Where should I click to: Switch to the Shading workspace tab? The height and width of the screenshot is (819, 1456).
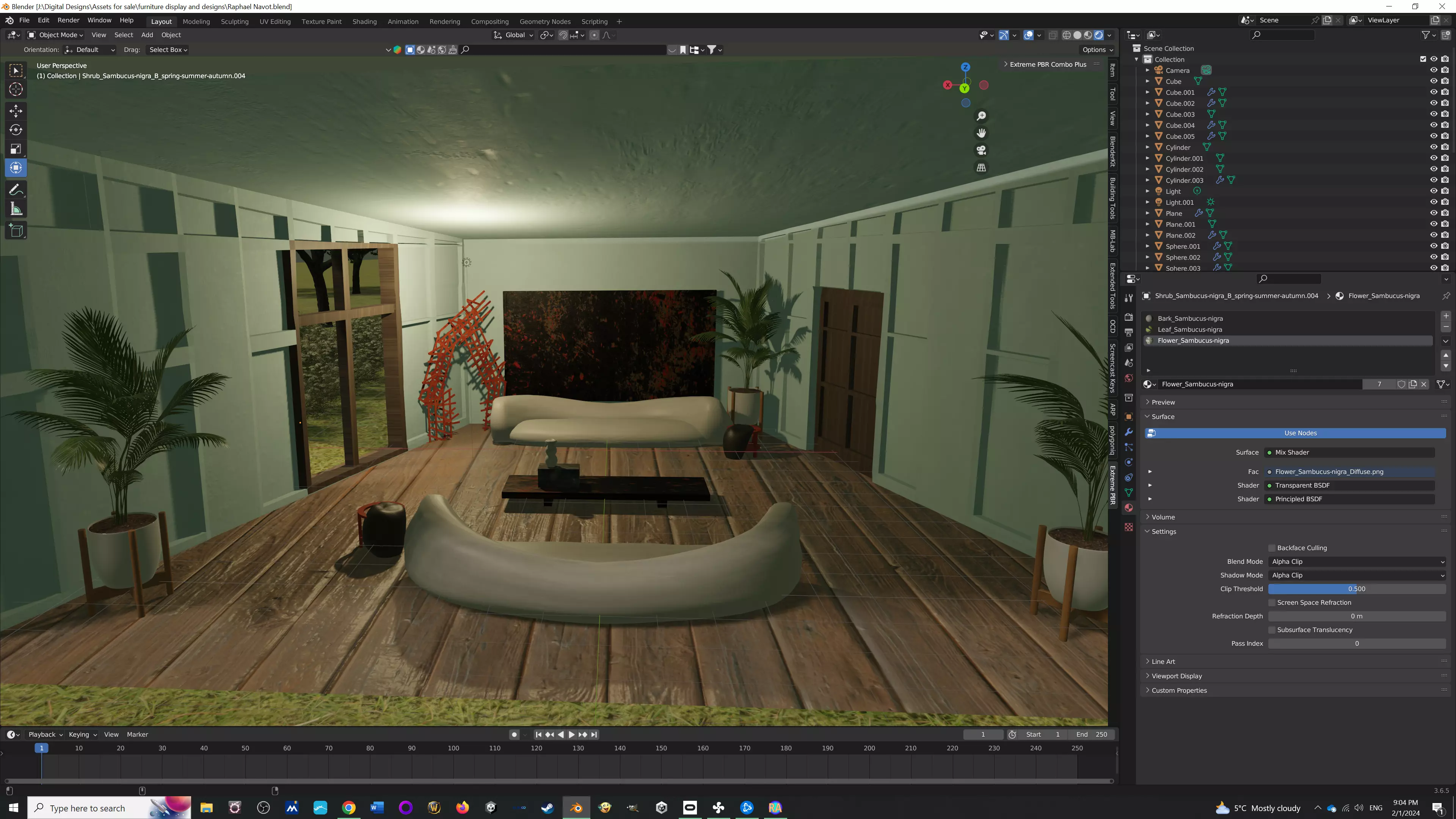click(x=364, y=22)
